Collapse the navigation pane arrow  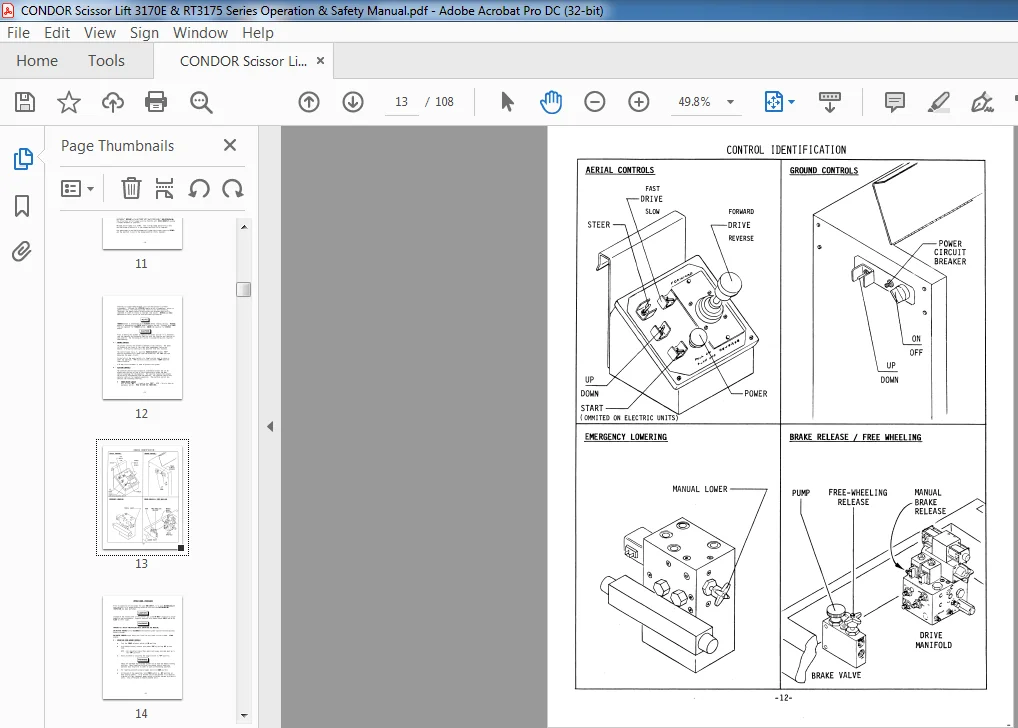click(x=270, y=427)
